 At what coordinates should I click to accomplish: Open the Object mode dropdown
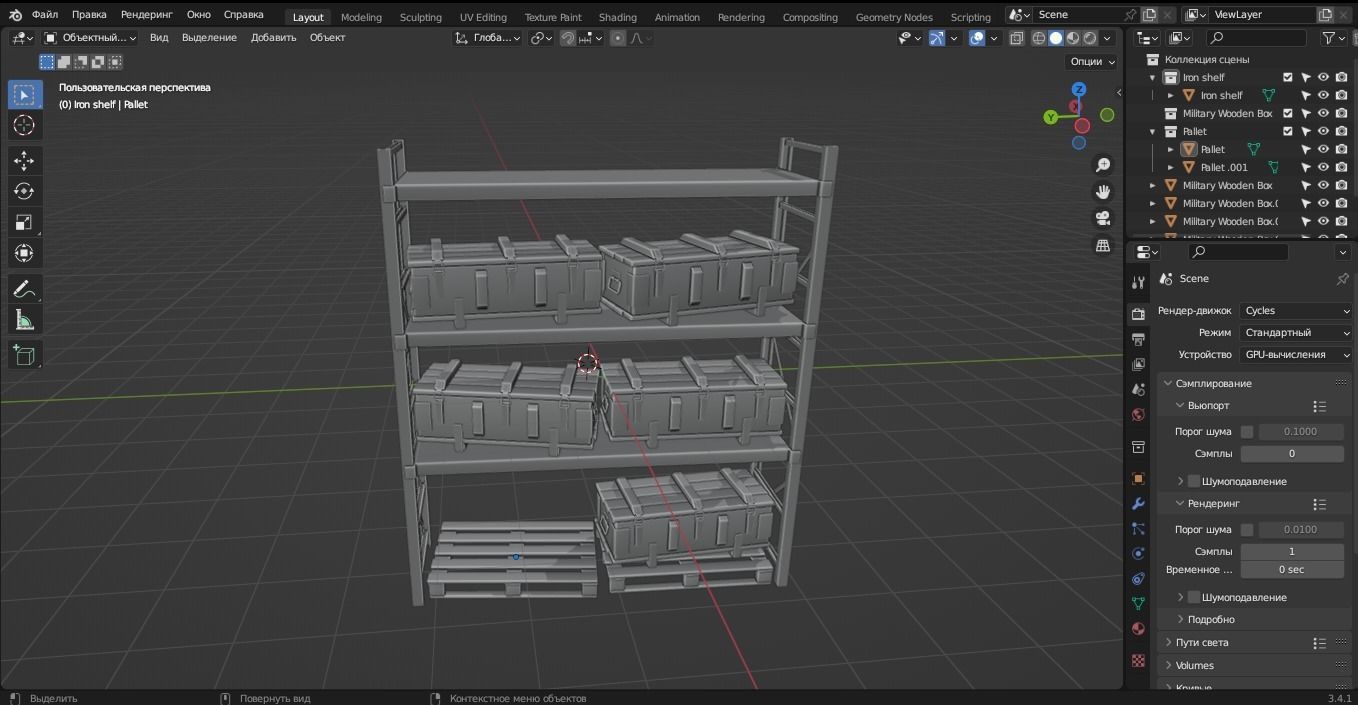tap(91, 38)
